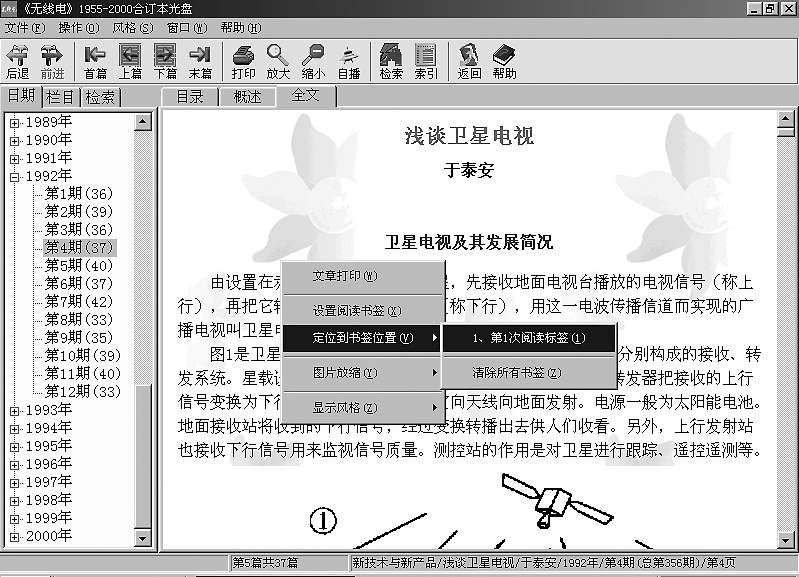Select the 全文 tab
The width and height of the screenshot is (799, 577).
point(305,95)
